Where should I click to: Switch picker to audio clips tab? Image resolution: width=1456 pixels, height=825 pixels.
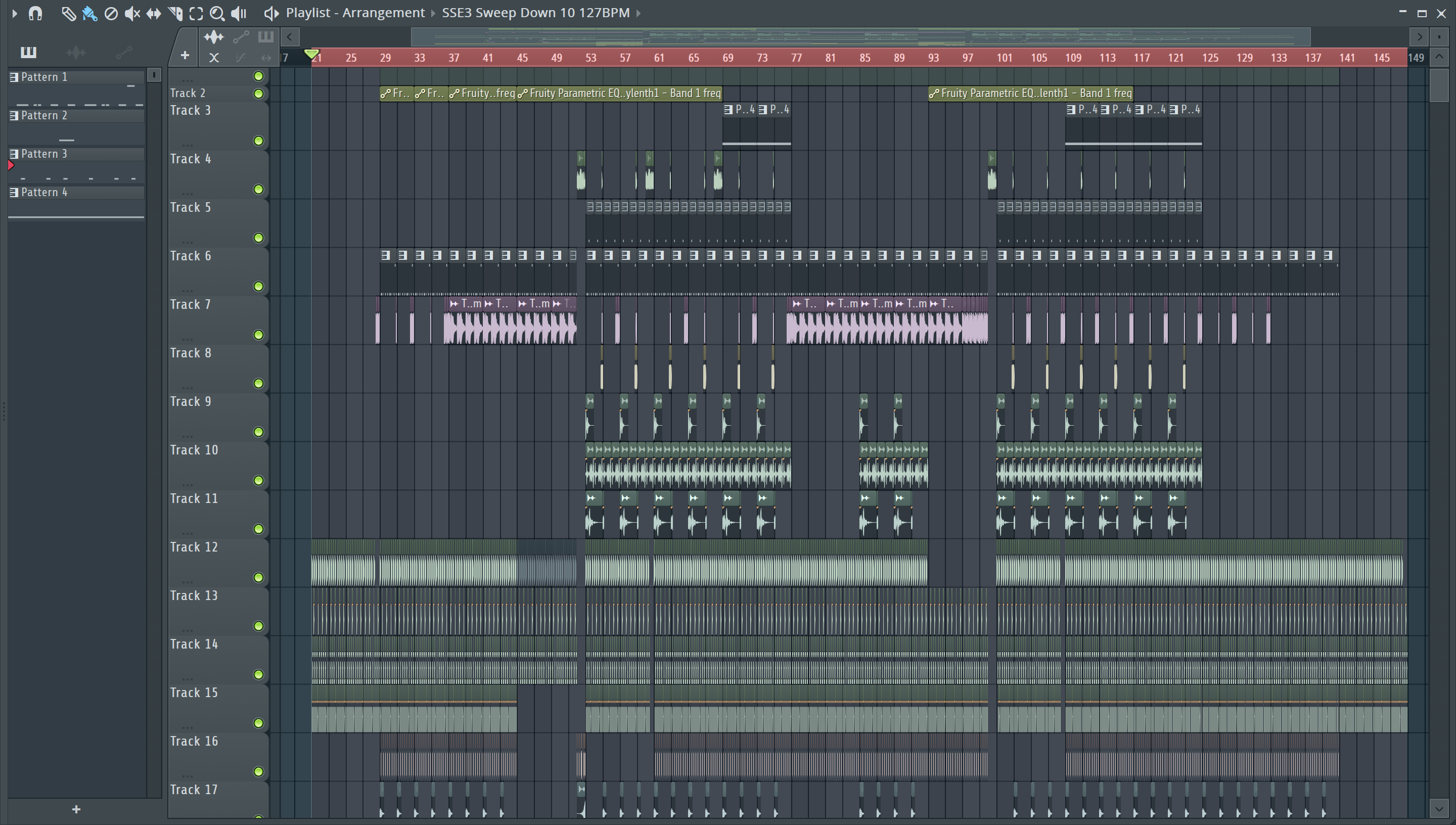coord(76,53)
